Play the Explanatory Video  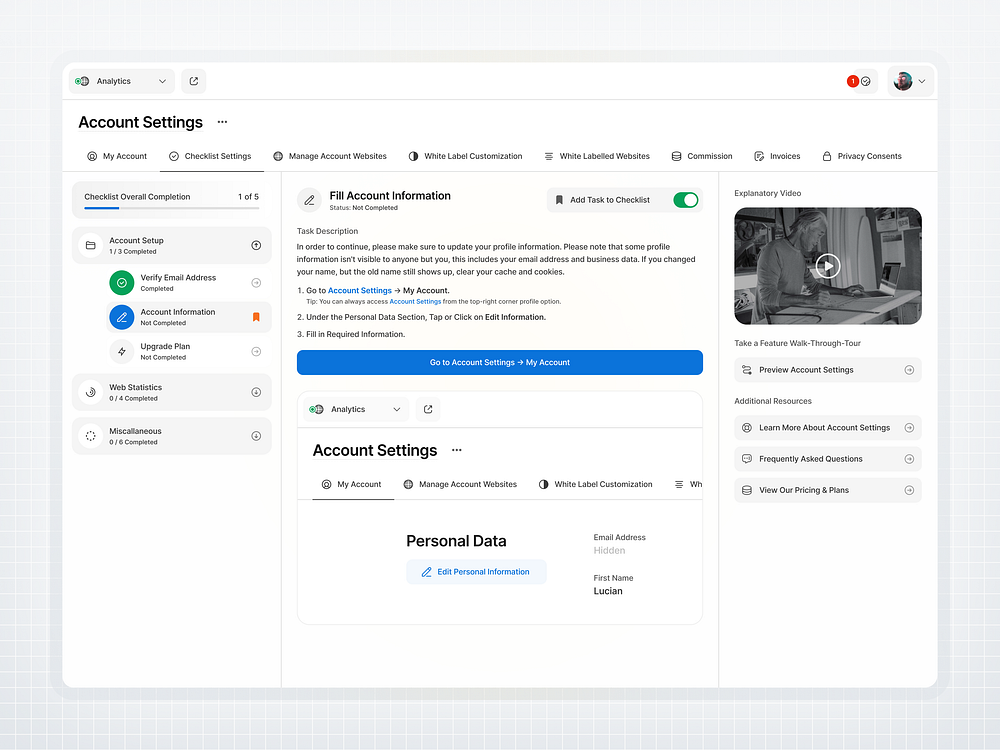(x=827, y=266)
